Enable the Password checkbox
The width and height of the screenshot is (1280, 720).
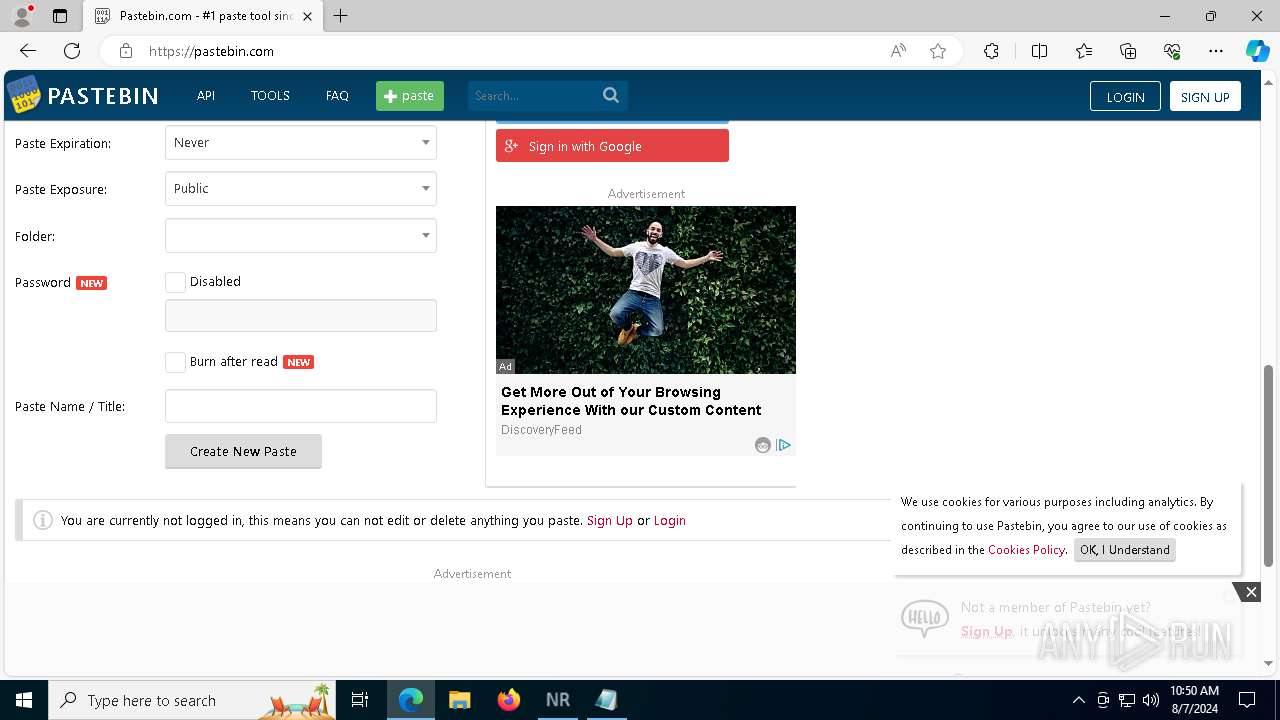click(x=175, y=282)
